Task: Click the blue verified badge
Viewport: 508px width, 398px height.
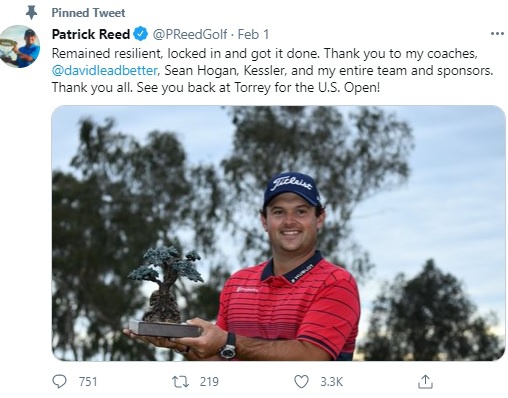Action: point(141,34)
